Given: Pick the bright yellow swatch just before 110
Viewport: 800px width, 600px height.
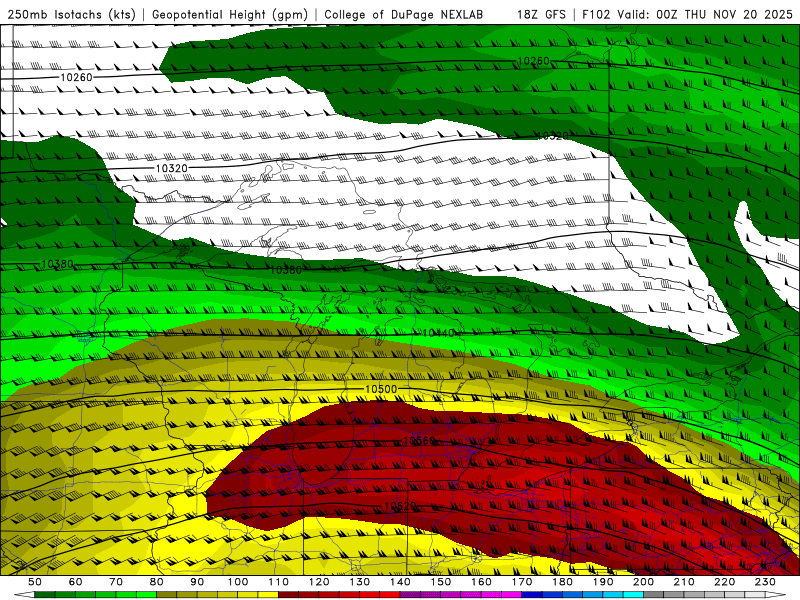Looking at the screenshot, I should (x=268, y=595).
